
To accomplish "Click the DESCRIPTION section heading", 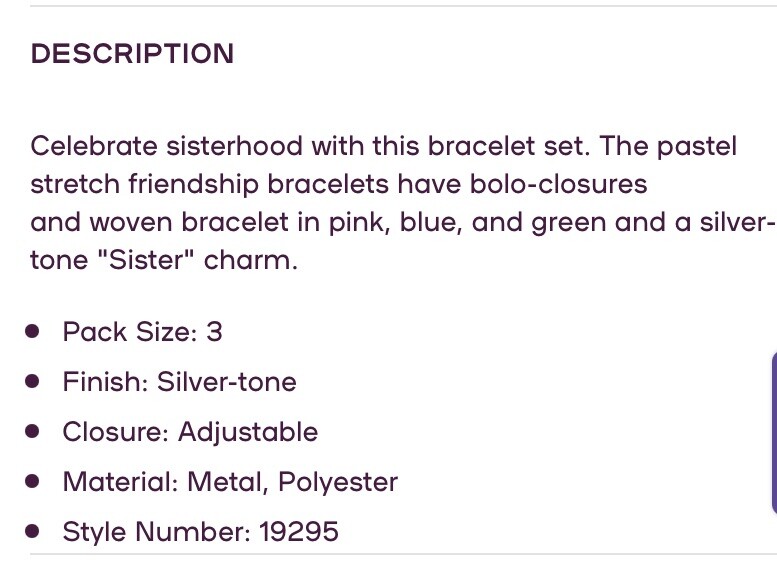I will click(x=132, y=53).
